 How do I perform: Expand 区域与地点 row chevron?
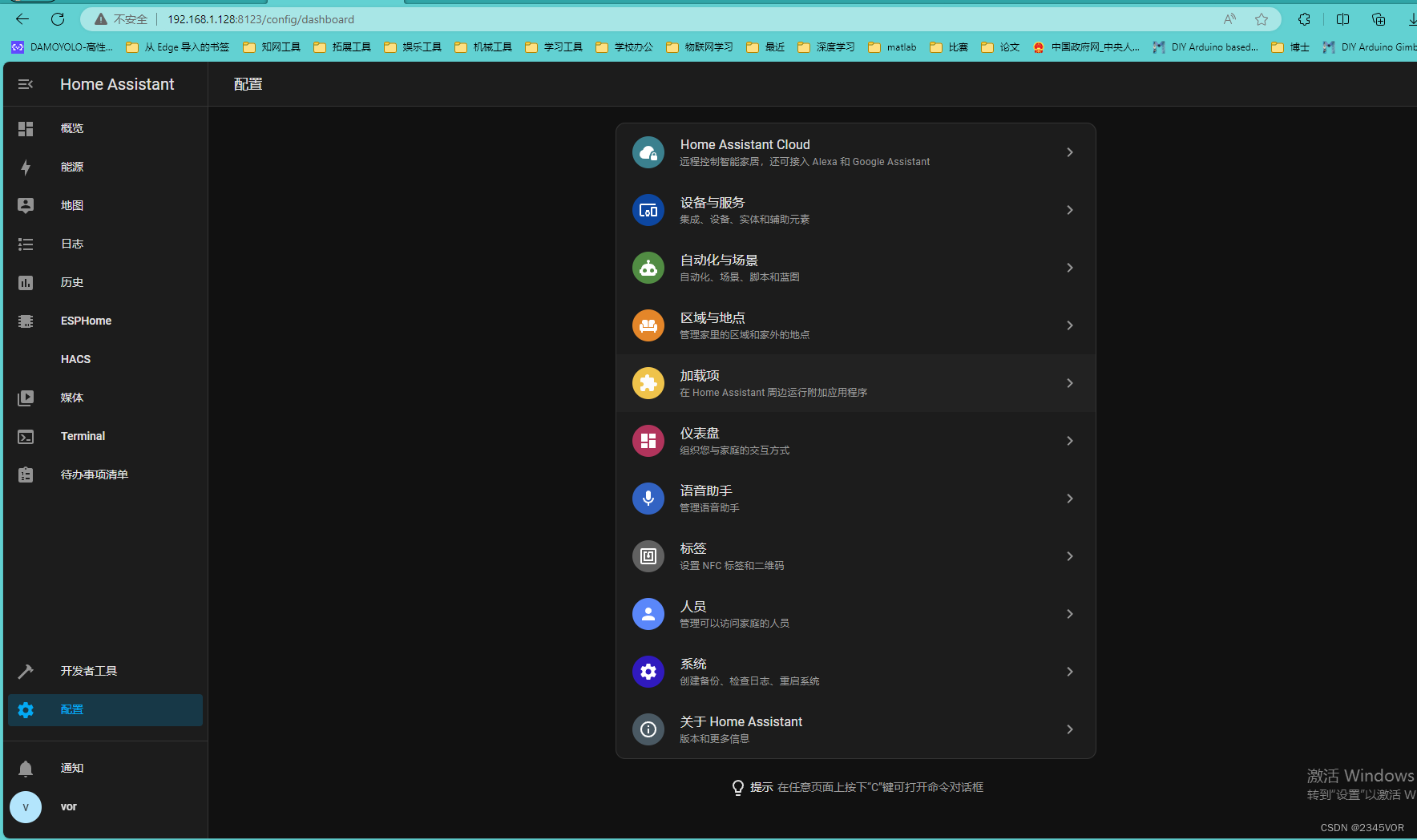(1070, 325)
